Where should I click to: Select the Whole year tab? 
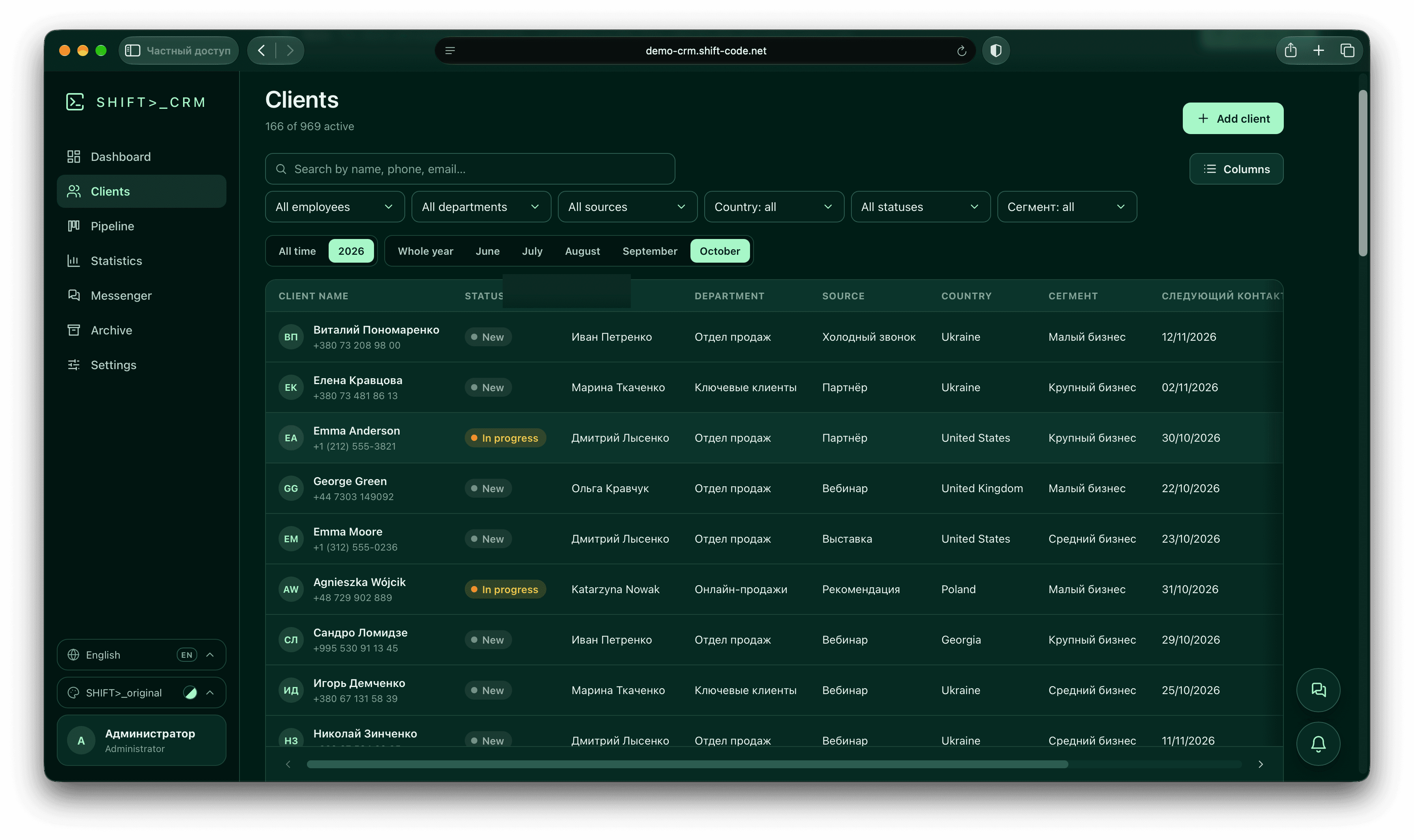pos(425,251)
